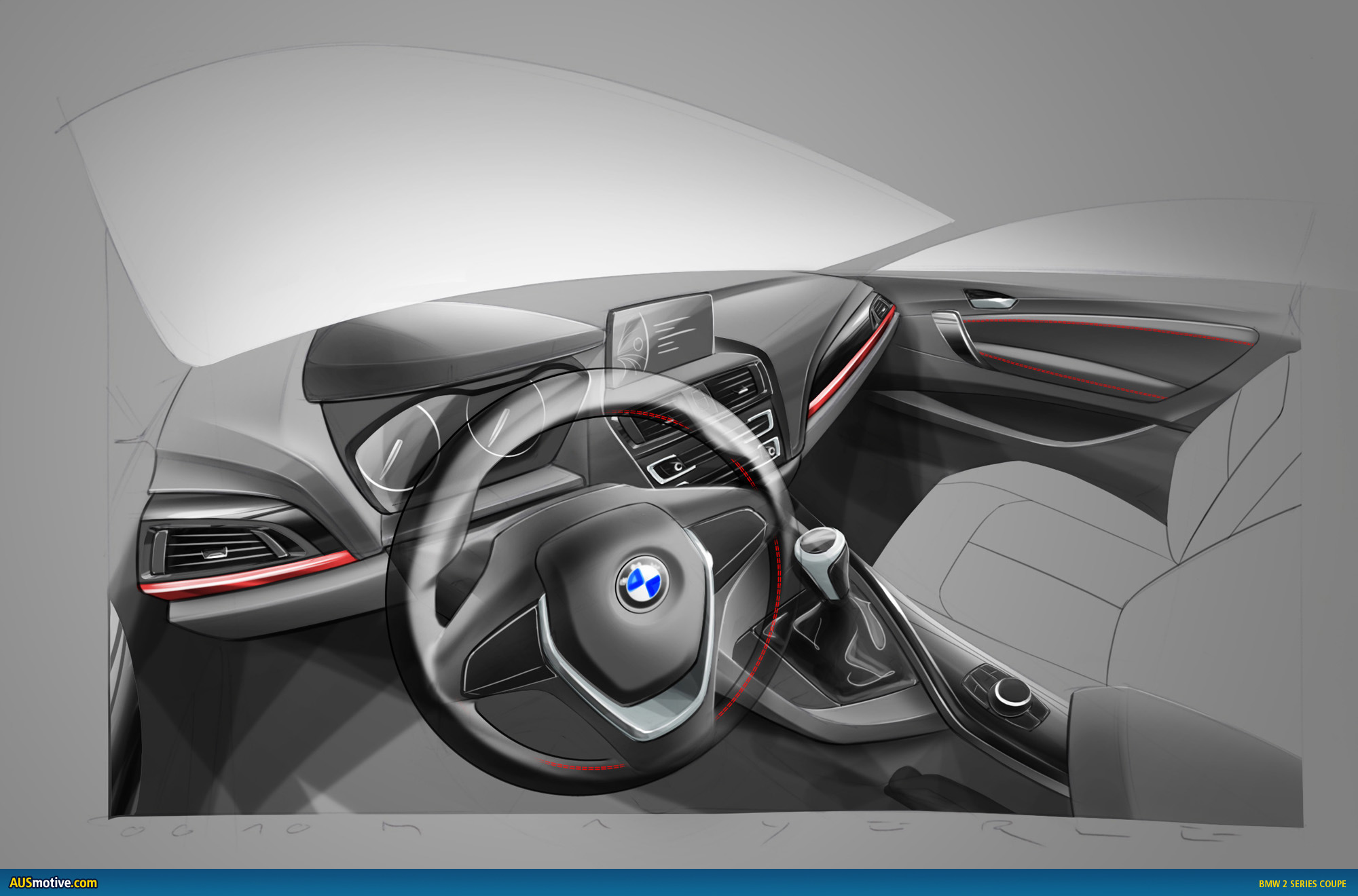Image resolution: width=1358 pixels, height=896 pixels.
Task: Click the AUSmotive.com logo link
Action: [x=53, y=883]
